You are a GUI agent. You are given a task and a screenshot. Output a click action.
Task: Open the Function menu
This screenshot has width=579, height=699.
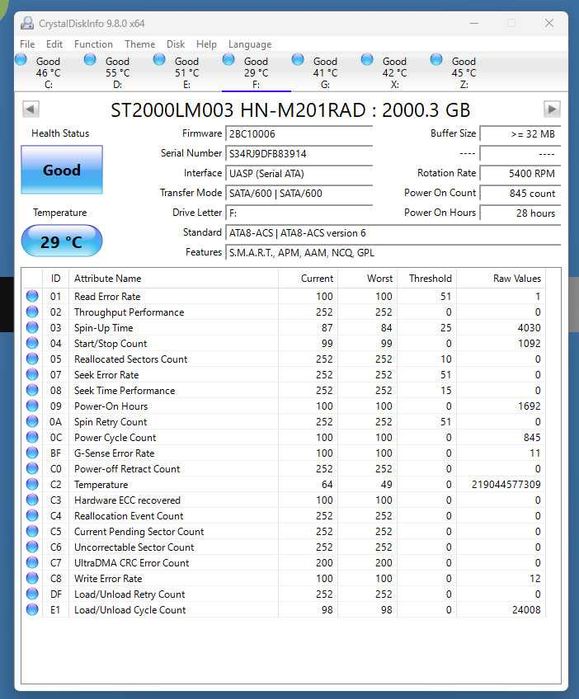(x=93, y=44)
